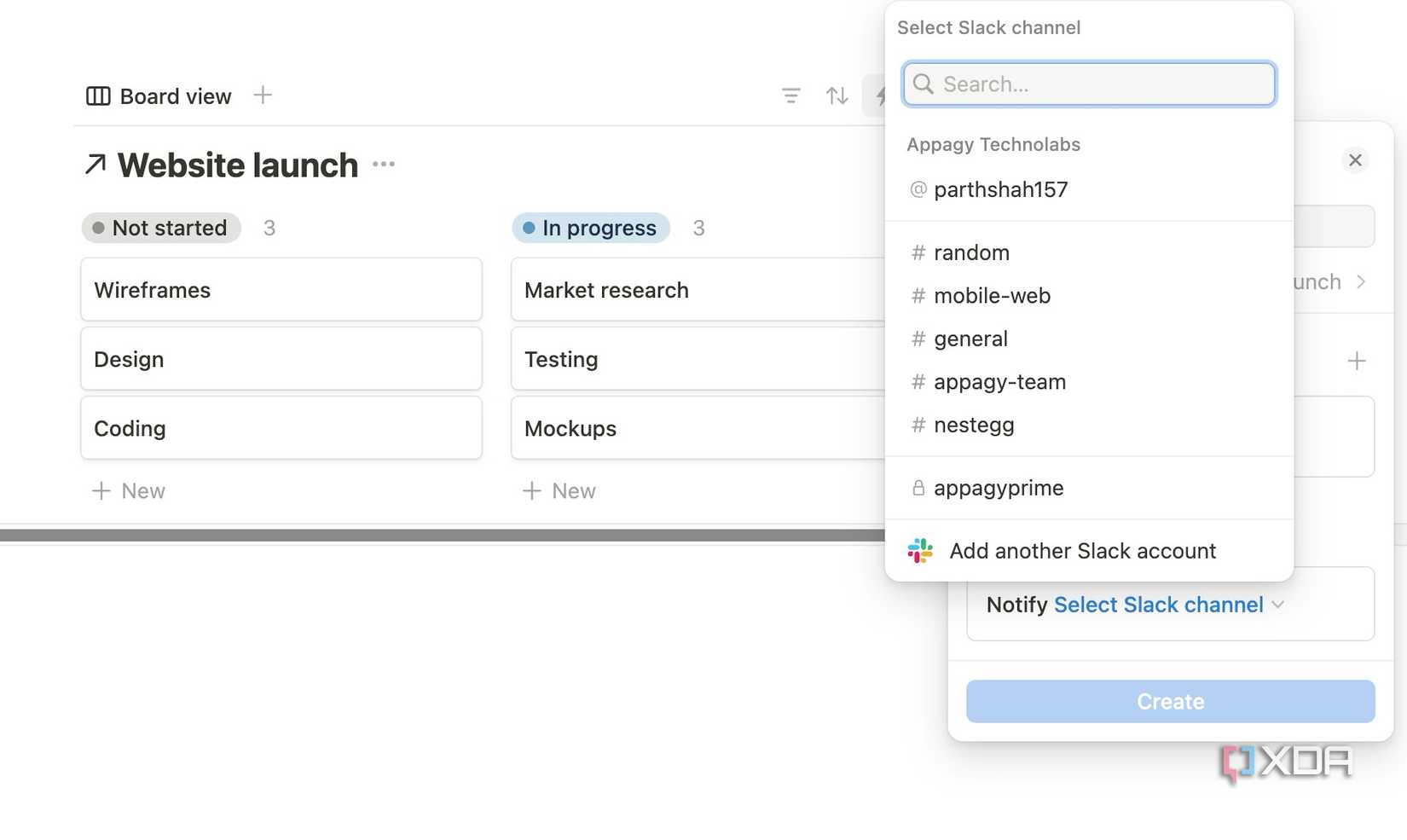Screen dimensions: 1407x840
Task: Click the Select Slack channel heading
Action: point(988,27)
